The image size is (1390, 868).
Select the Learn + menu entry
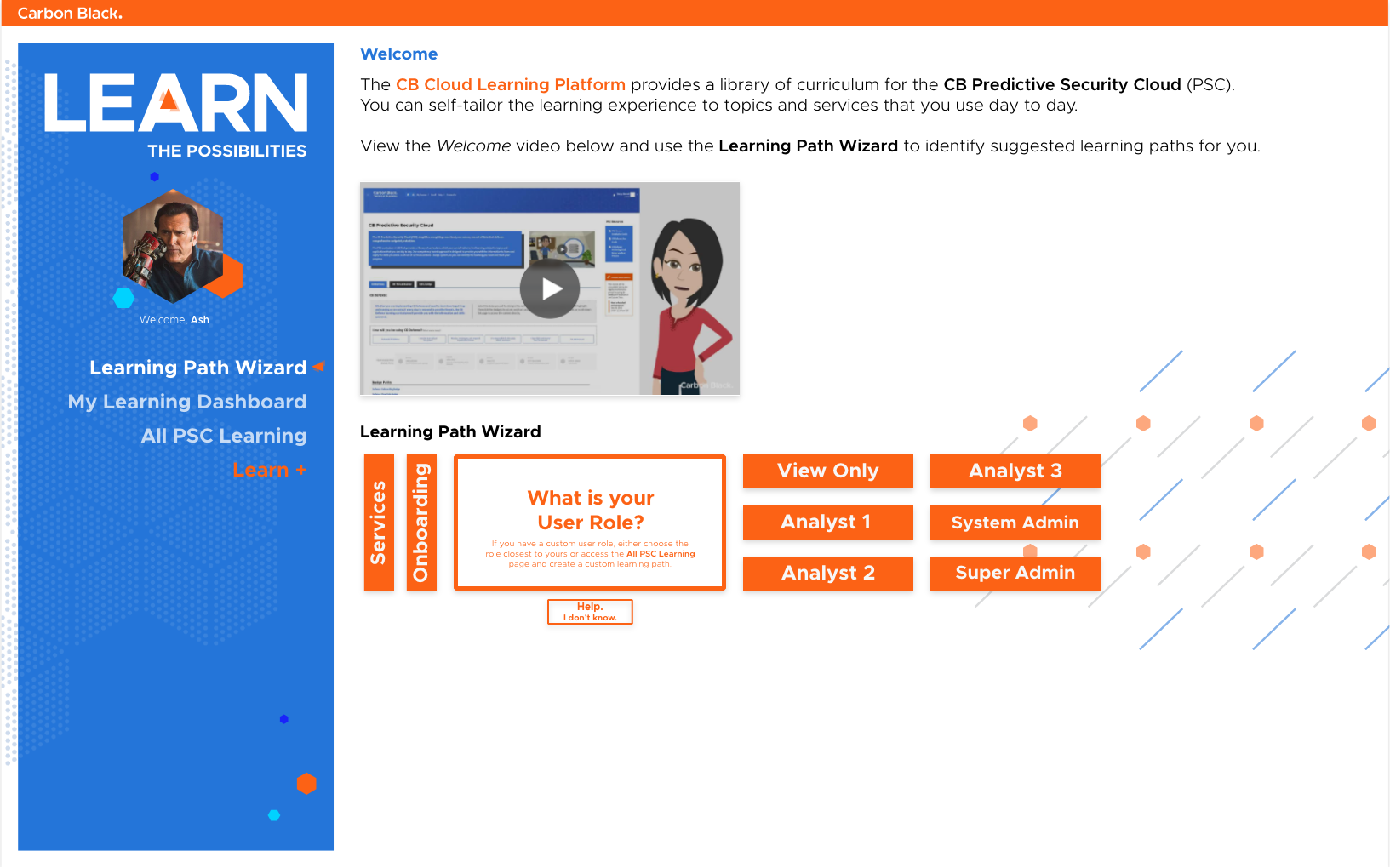269,470
